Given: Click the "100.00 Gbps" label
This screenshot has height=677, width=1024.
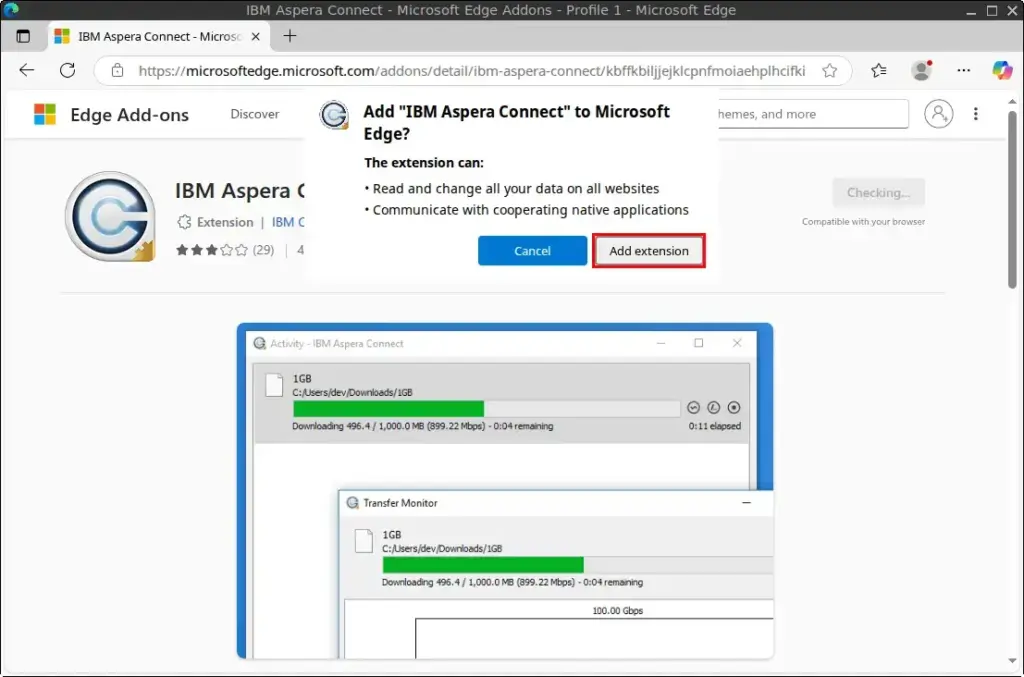Looking at the screenshot, I should click(x=617, y=610).
